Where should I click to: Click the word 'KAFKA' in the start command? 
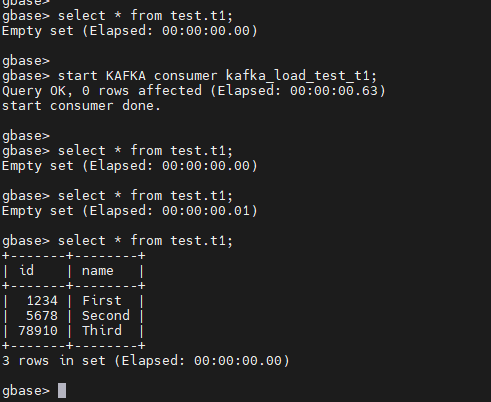(x=126, y=76)
